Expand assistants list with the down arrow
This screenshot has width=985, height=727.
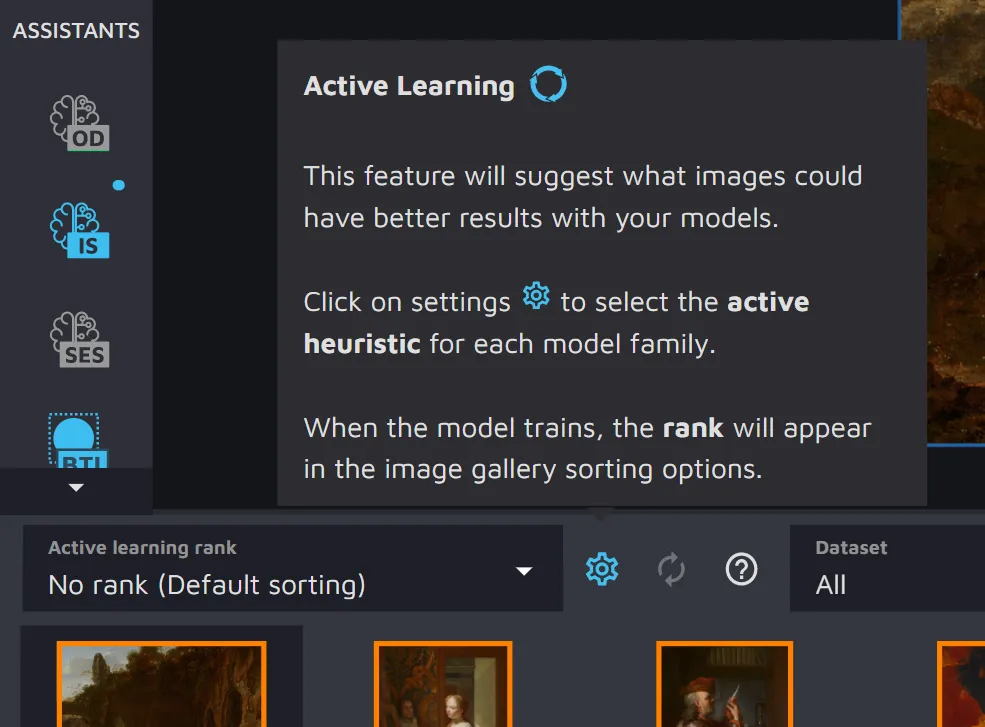(76, 488)
